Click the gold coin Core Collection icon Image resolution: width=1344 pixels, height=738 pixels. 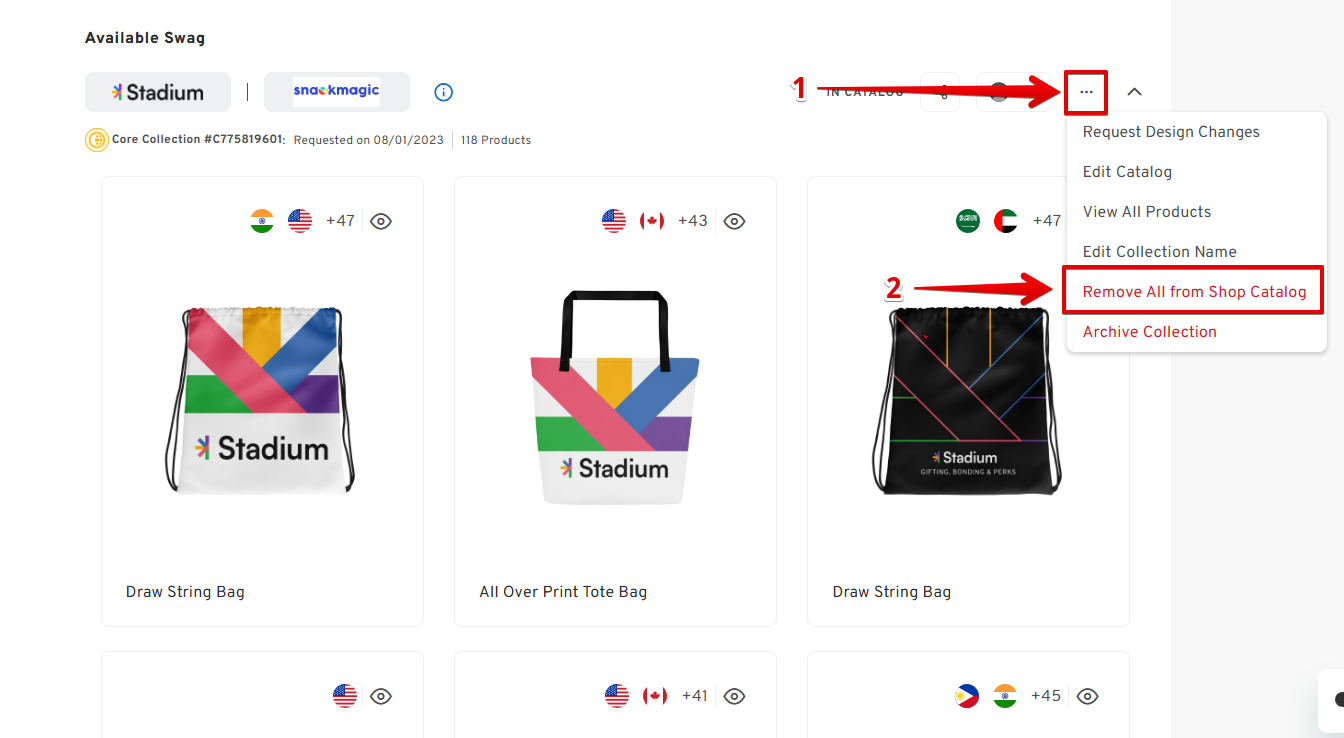(x=97, y=140)
